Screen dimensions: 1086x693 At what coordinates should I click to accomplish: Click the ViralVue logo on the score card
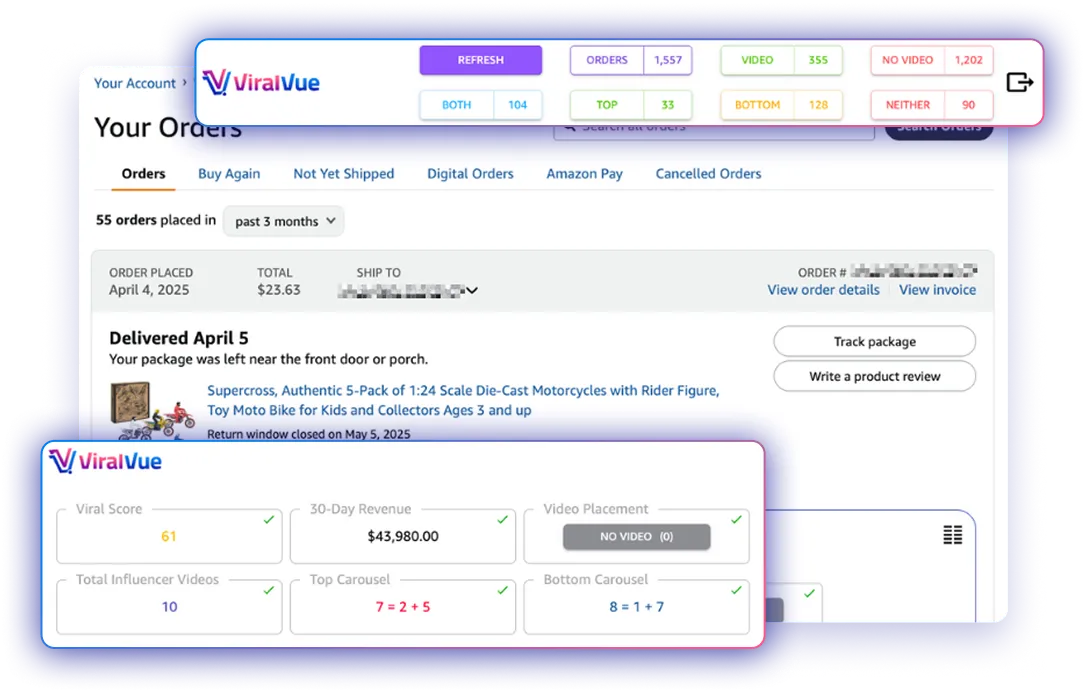pyautogui.click(x=105, y=461)
